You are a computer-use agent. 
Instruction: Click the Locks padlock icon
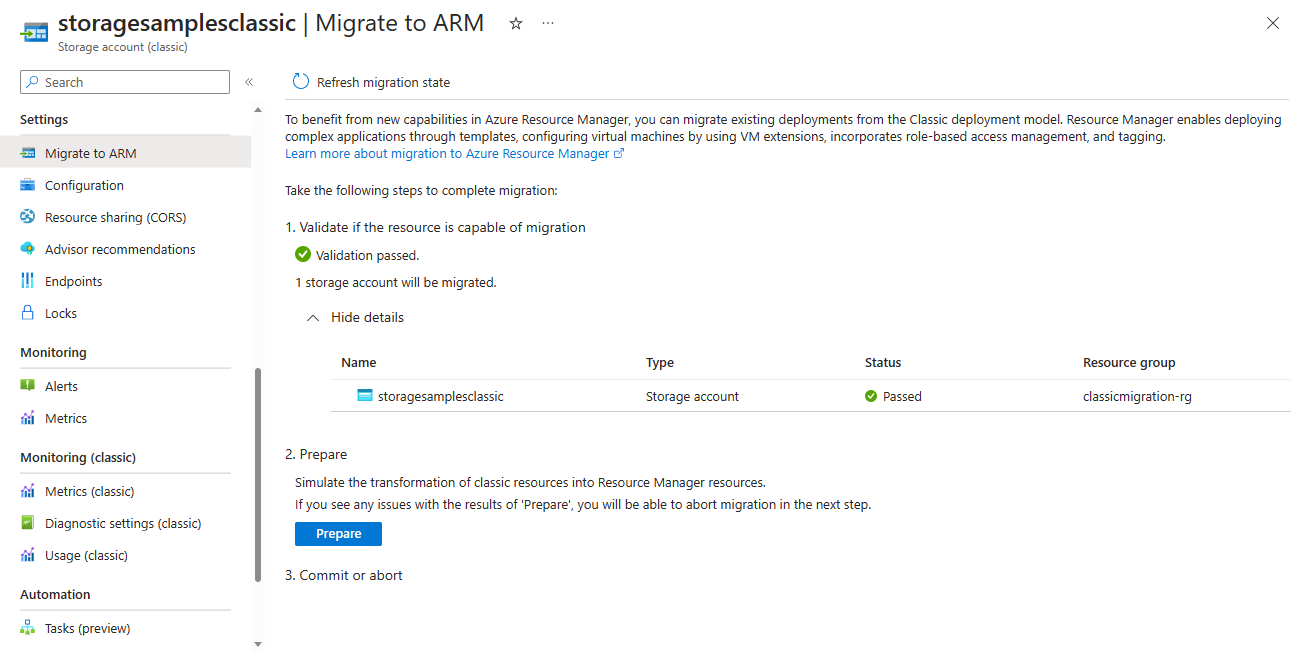[28, 313]
